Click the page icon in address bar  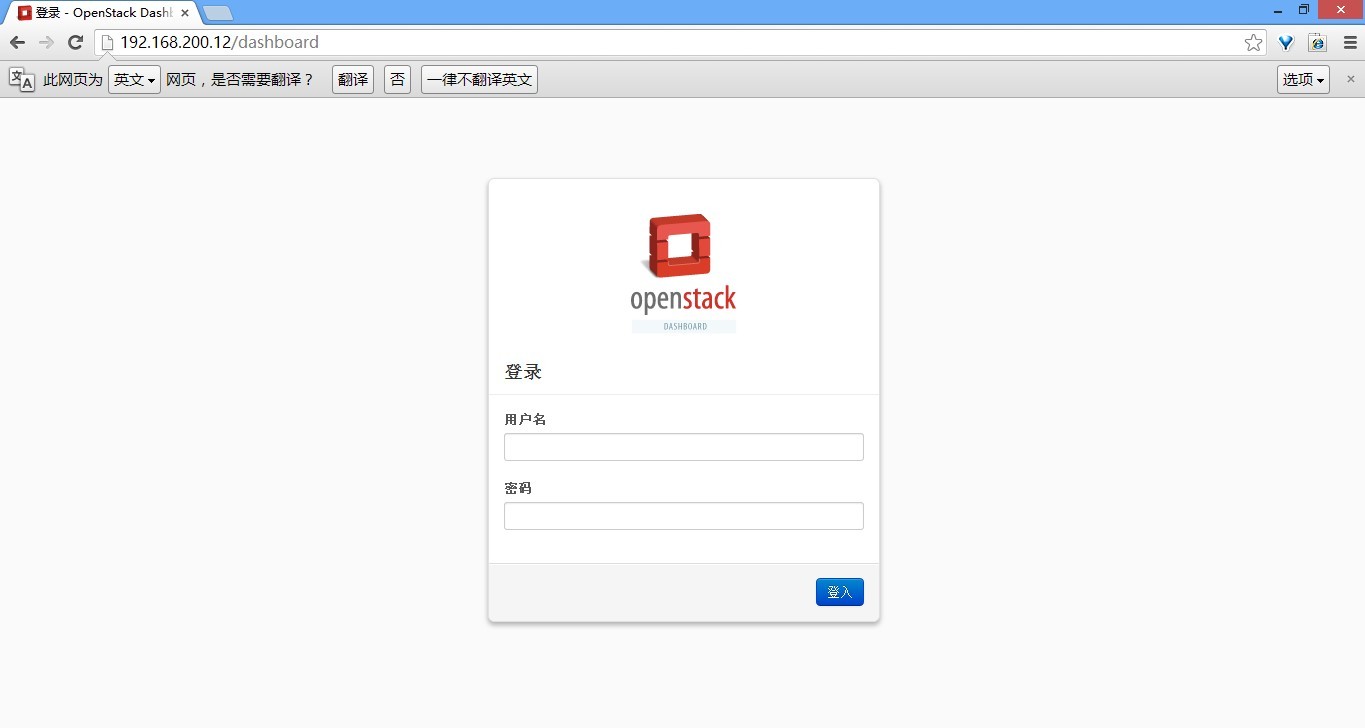click(x=107, y=42)
